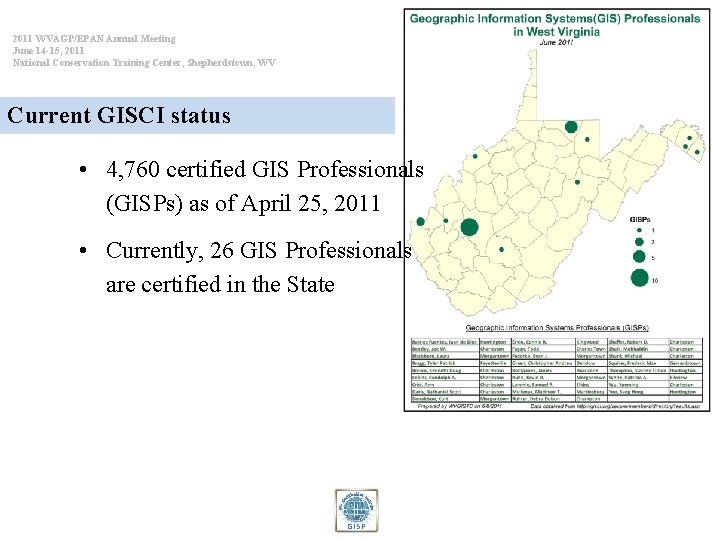Click the map title 'Geographic Information Systems(GIS) Professionals'
Screen dimensions: 720x540
555,19
